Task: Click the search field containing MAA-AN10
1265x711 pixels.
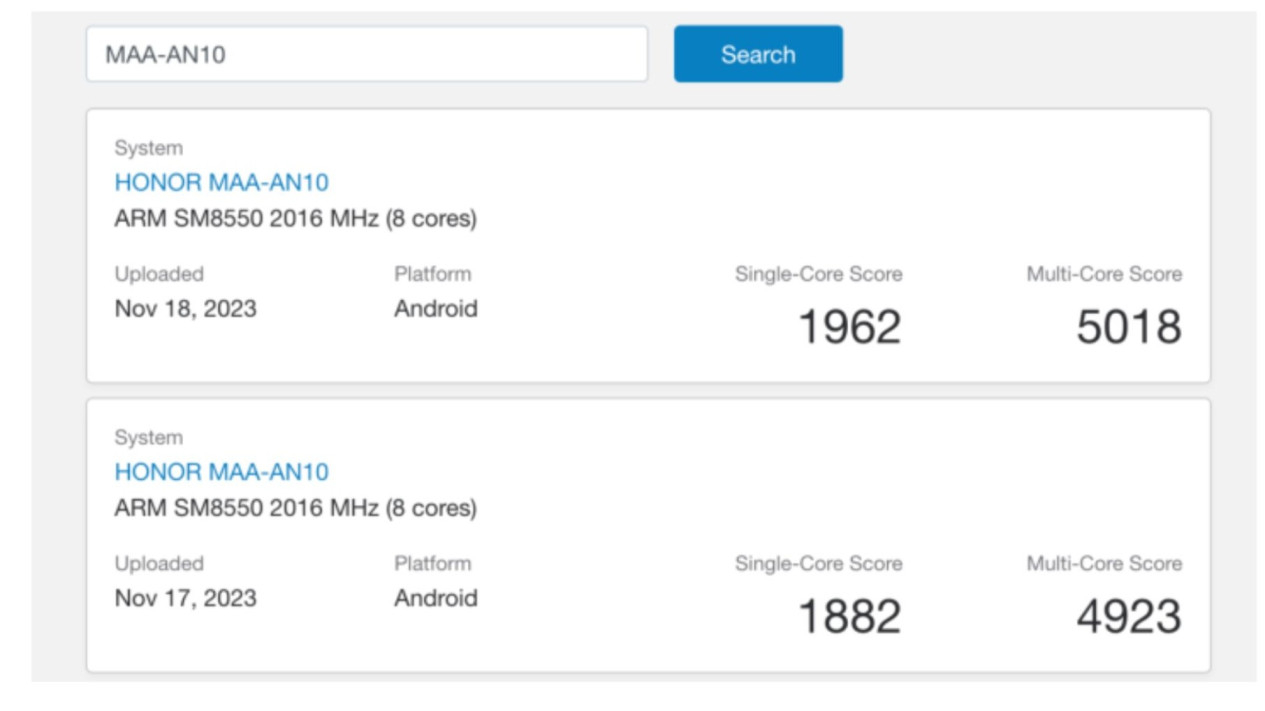Action: 367,54
